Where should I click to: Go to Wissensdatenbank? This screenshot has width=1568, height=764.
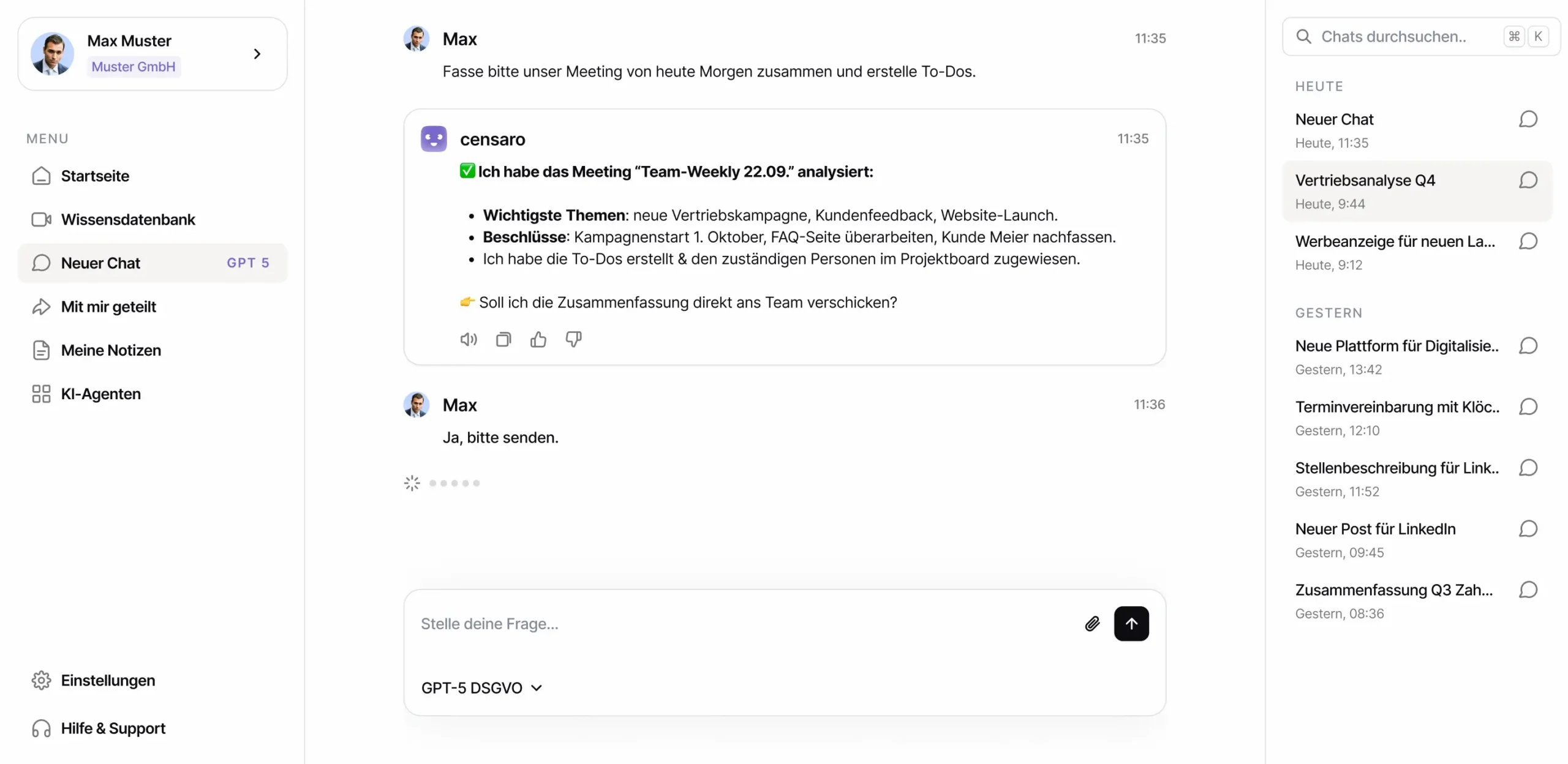pos(127,220)
